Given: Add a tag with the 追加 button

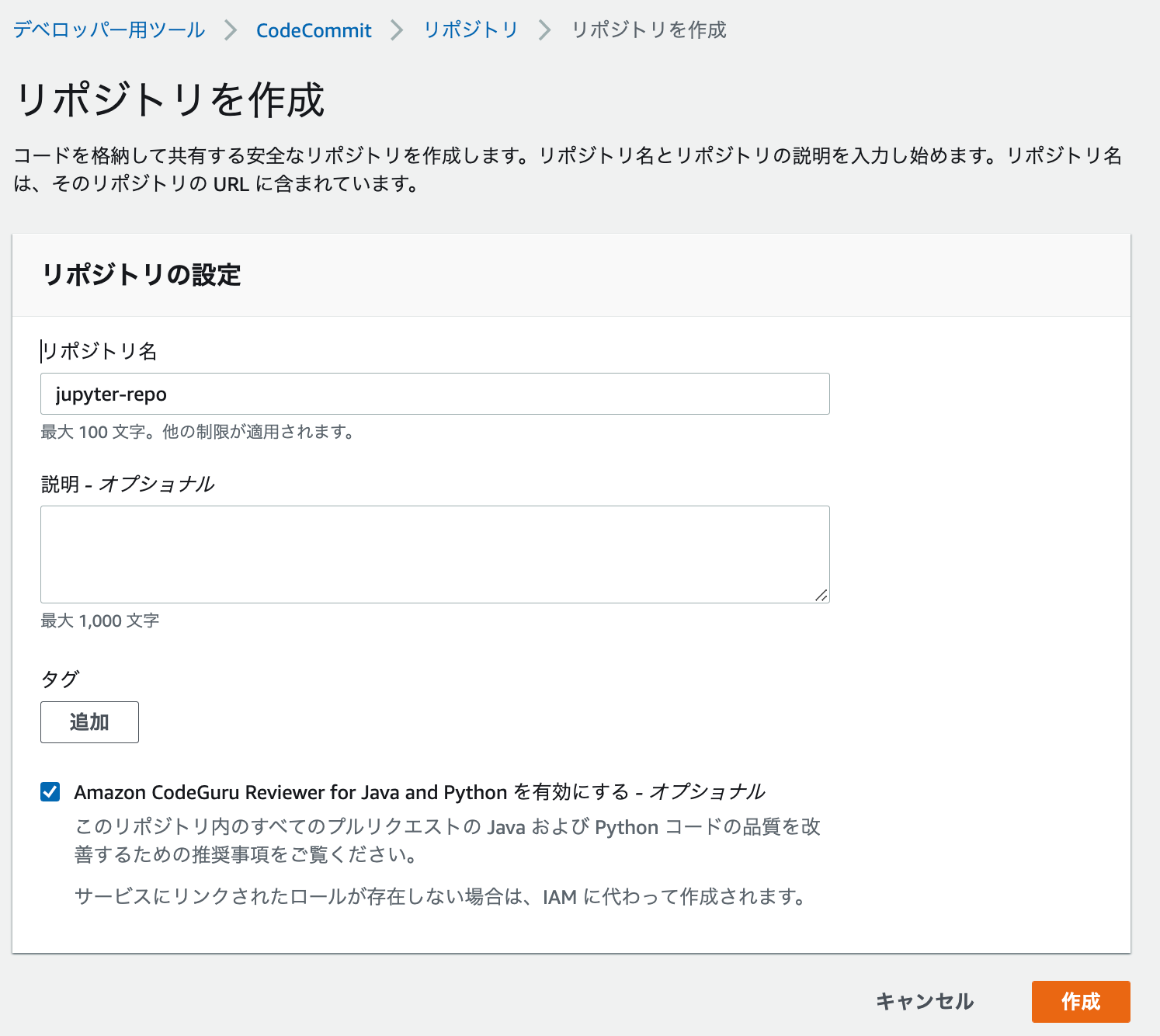Looking at the screenshot, I should point(89,722).
